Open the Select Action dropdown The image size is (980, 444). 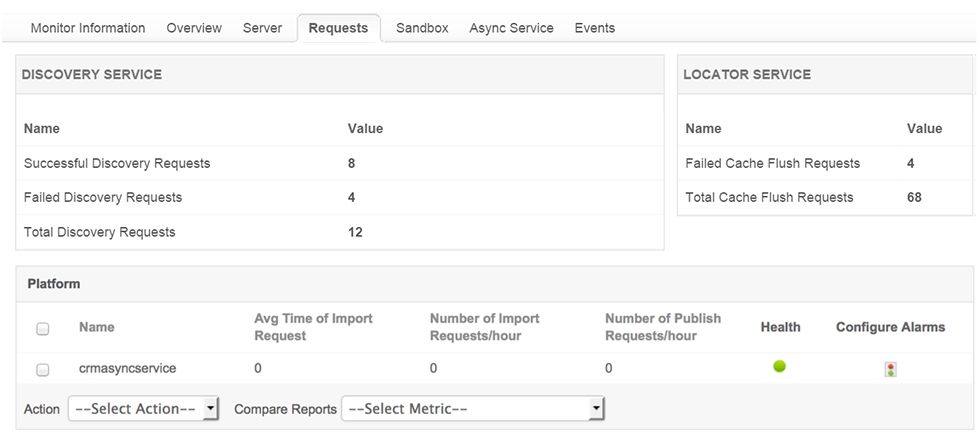(143, 409)
